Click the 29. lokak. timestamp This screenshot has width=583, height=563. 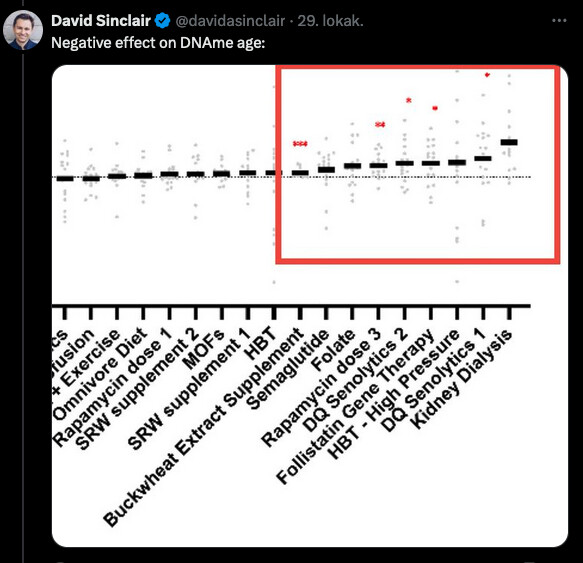pos(330,21)
